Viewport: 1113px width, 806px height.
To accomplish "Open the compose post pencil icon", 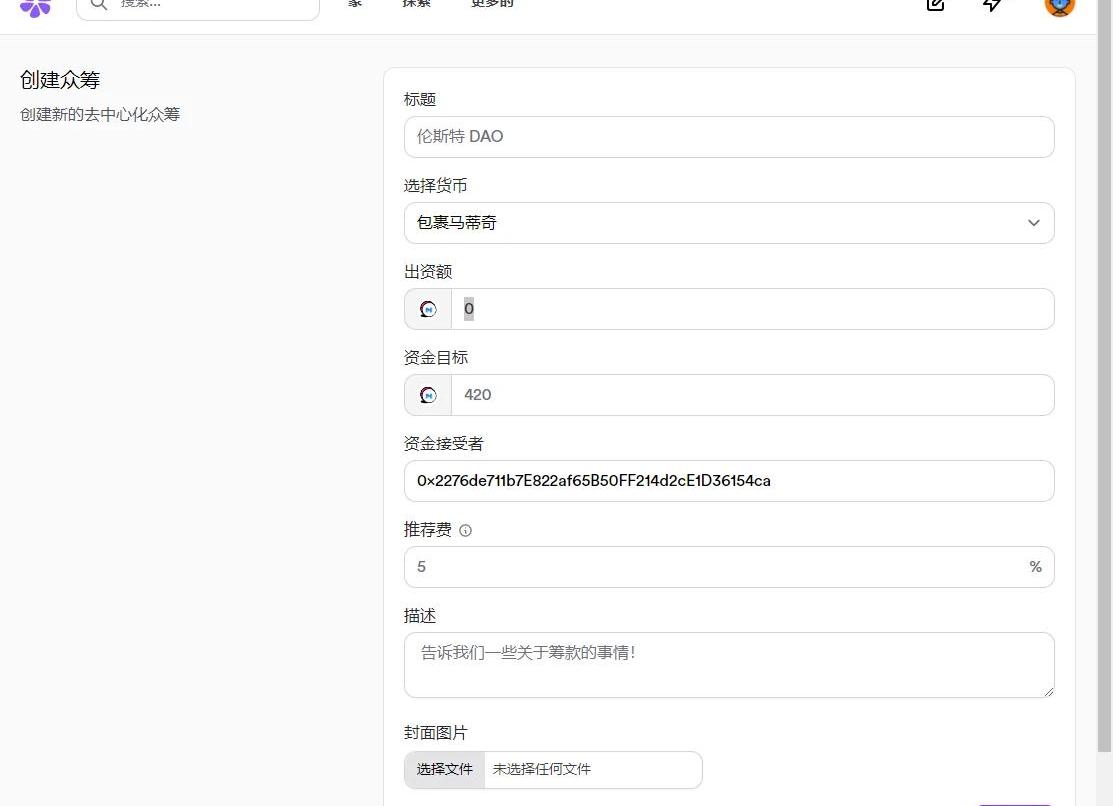I will (x=935, y=5).
